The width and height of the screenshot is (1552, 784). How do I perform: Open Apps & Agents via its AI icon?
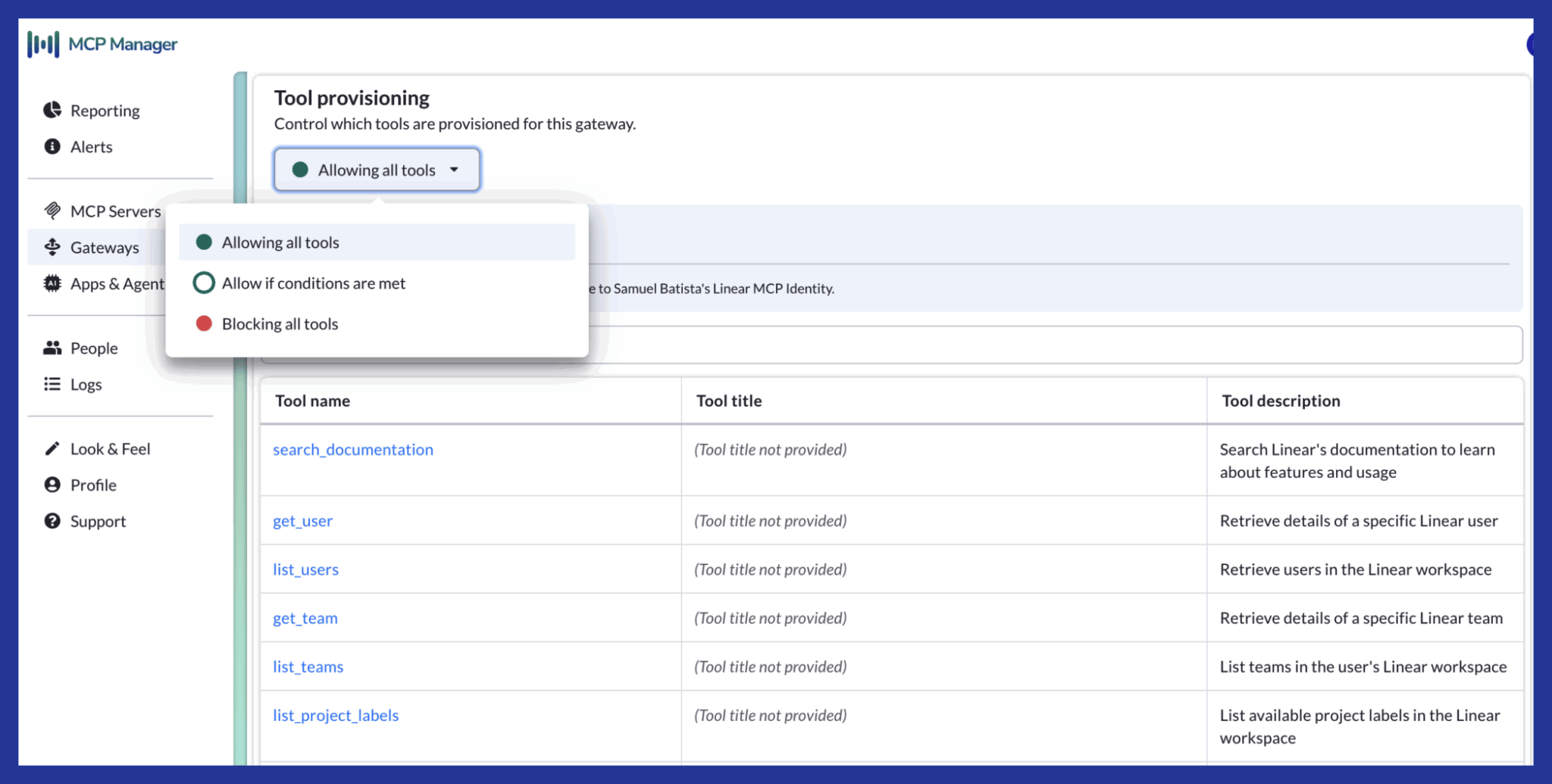pyautogui.click(x=51, y=283)
